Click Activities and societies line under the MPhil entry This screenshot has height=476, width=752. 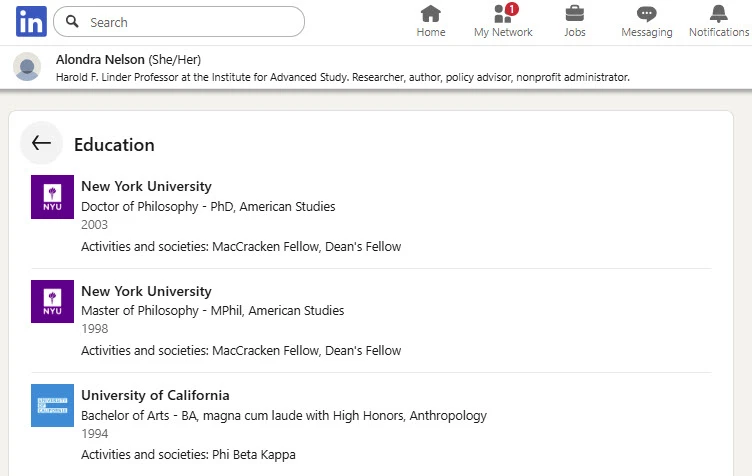click(241, 350)
